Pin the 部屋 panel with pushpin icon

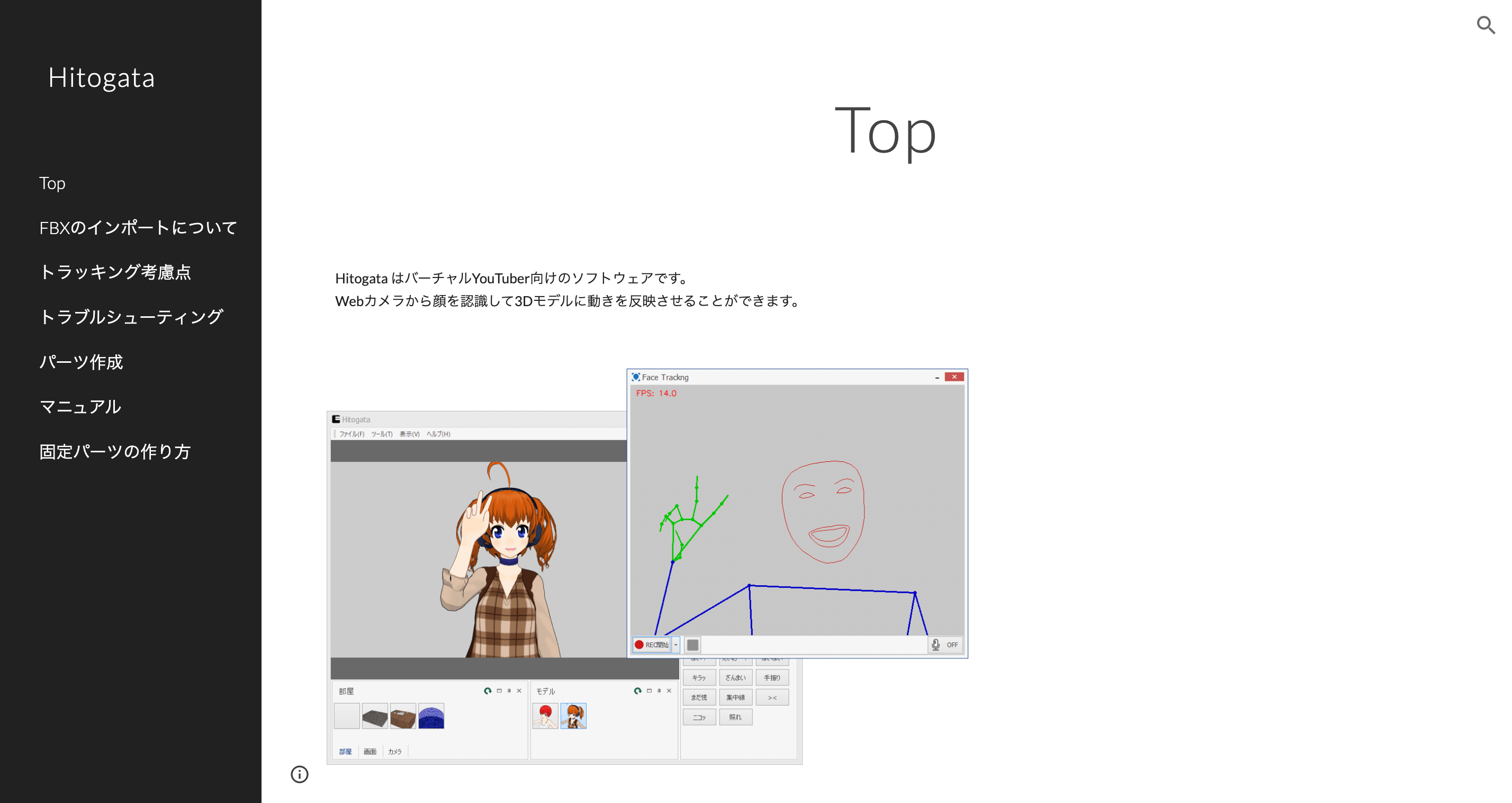(509, 691)
